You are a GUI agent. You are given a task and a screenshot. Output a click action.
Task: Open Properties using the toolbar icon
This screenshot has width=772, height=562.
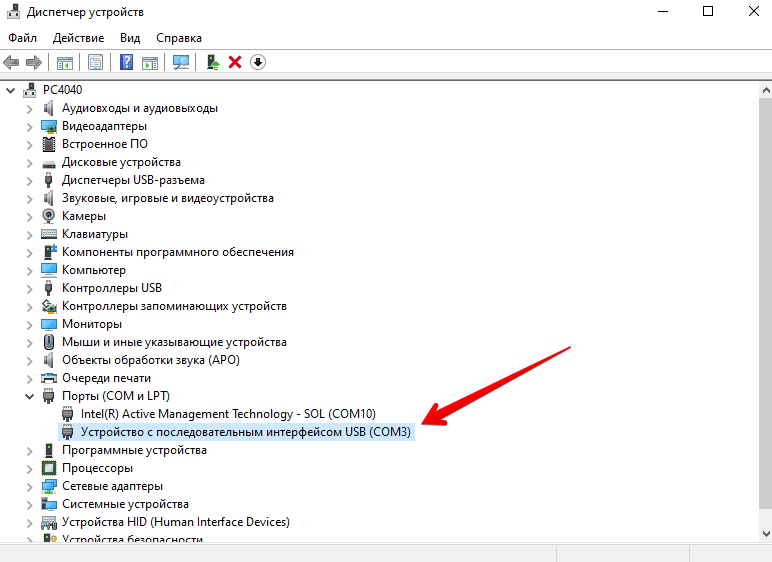point(96,62)
